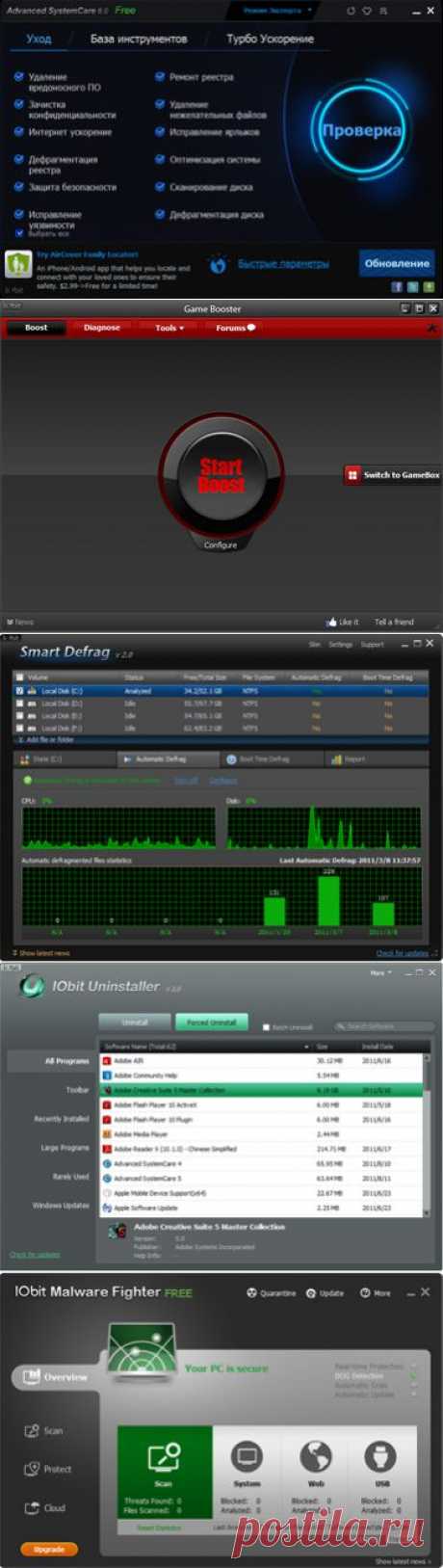Image resolution: width=443 pixels, height=1568 pixels.
Task: Click the round Проверка scan button
Action: point(361,131)
